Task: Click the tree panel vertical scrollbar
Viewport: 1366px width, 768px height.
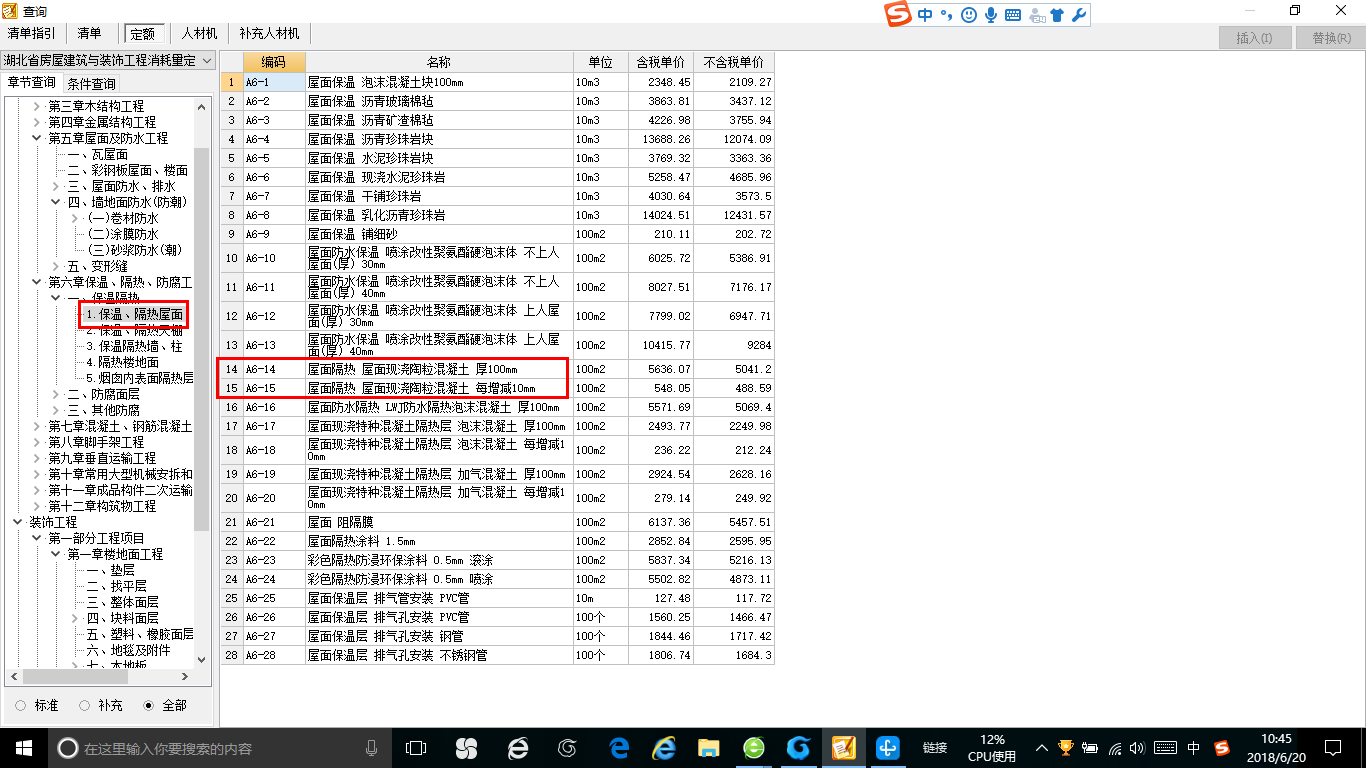Action: click(202, 340)
